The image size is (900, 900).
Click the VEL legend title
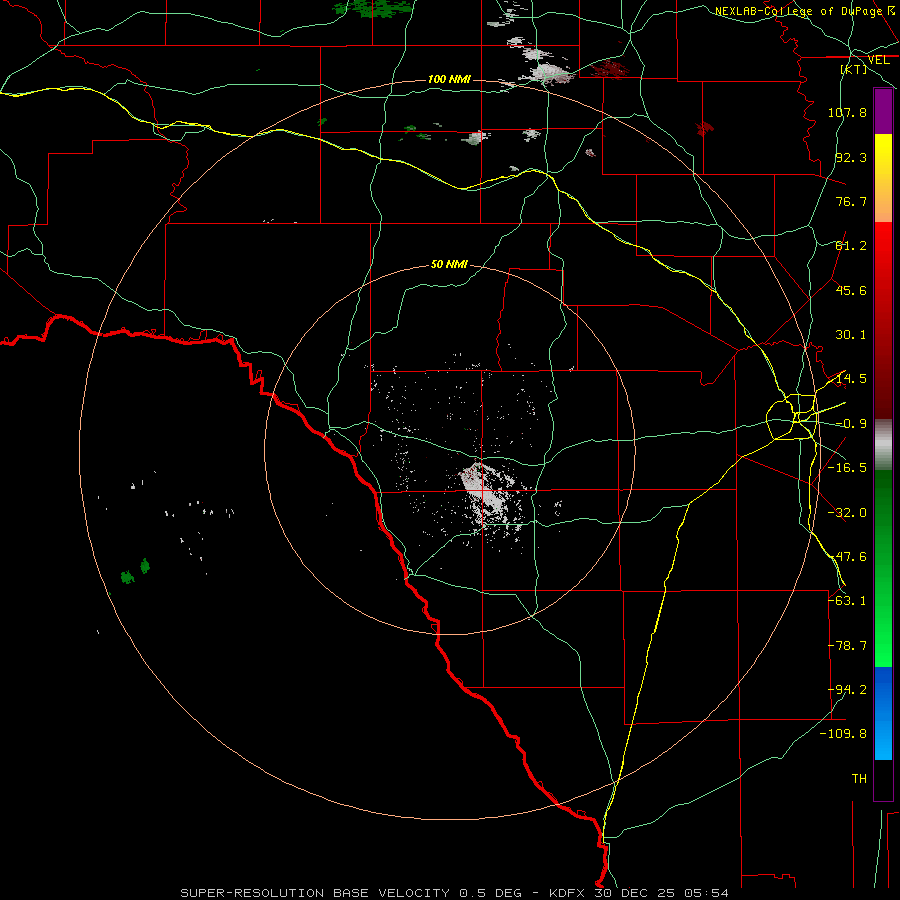(x=878, y=60)
